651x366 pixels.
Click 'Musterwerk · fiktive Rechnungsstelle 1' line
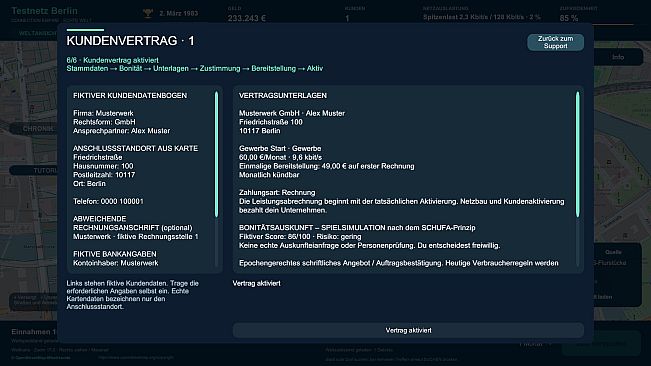[x=136, y=237]
